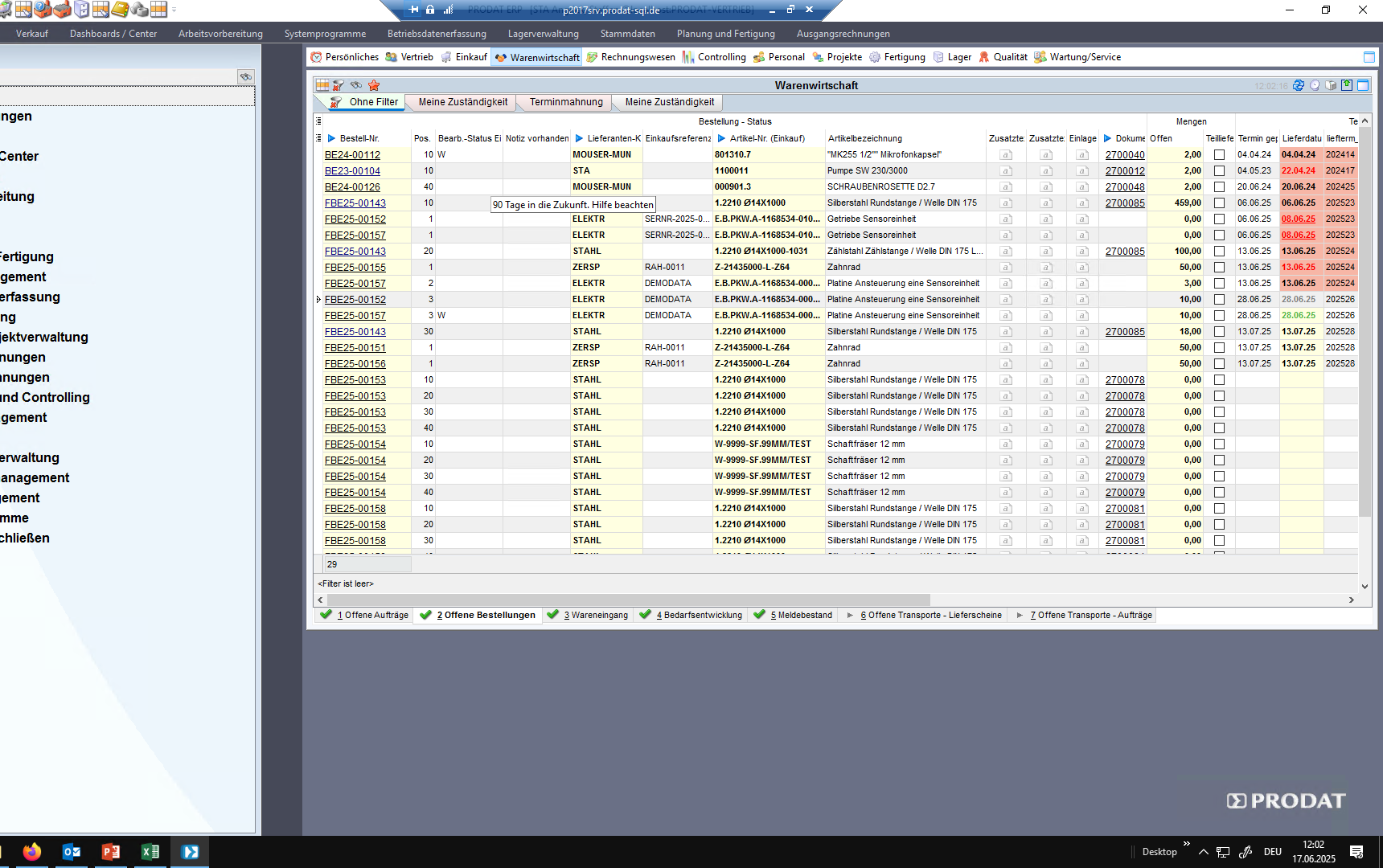The image size is (1383, 868).
Task: Tick Teillieferung checkbox for BE24-00126 row
Action: pos(1219,187)
